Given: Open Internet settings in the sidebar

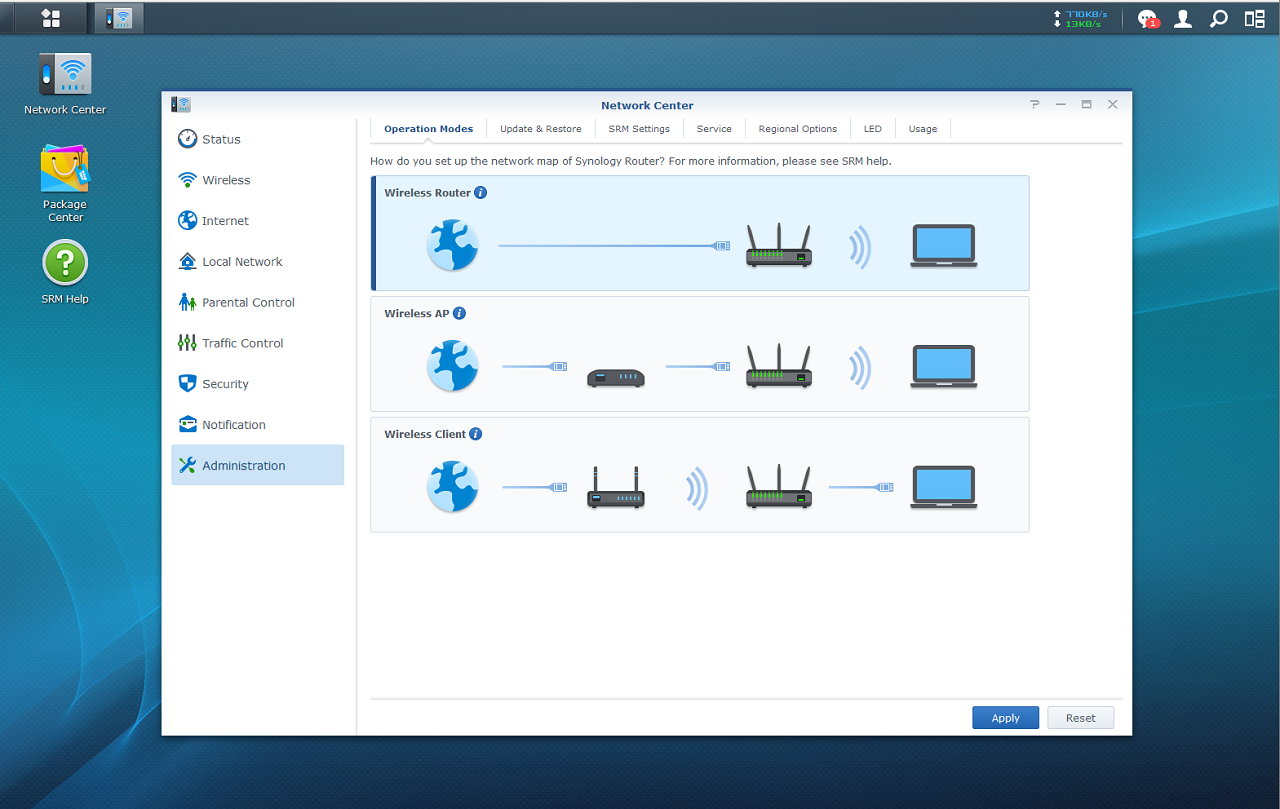Looking at the screenshot, I should pyautogui.click(x=257, y=221).
